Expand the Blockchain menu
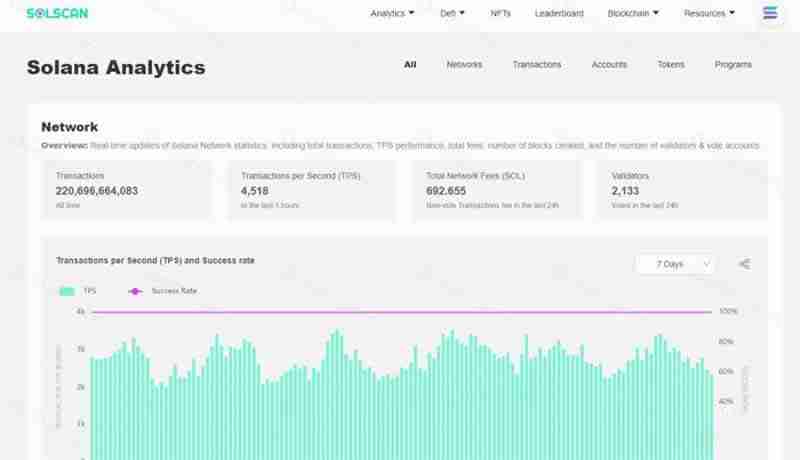 pyautogui.click(x=633, y=14)
